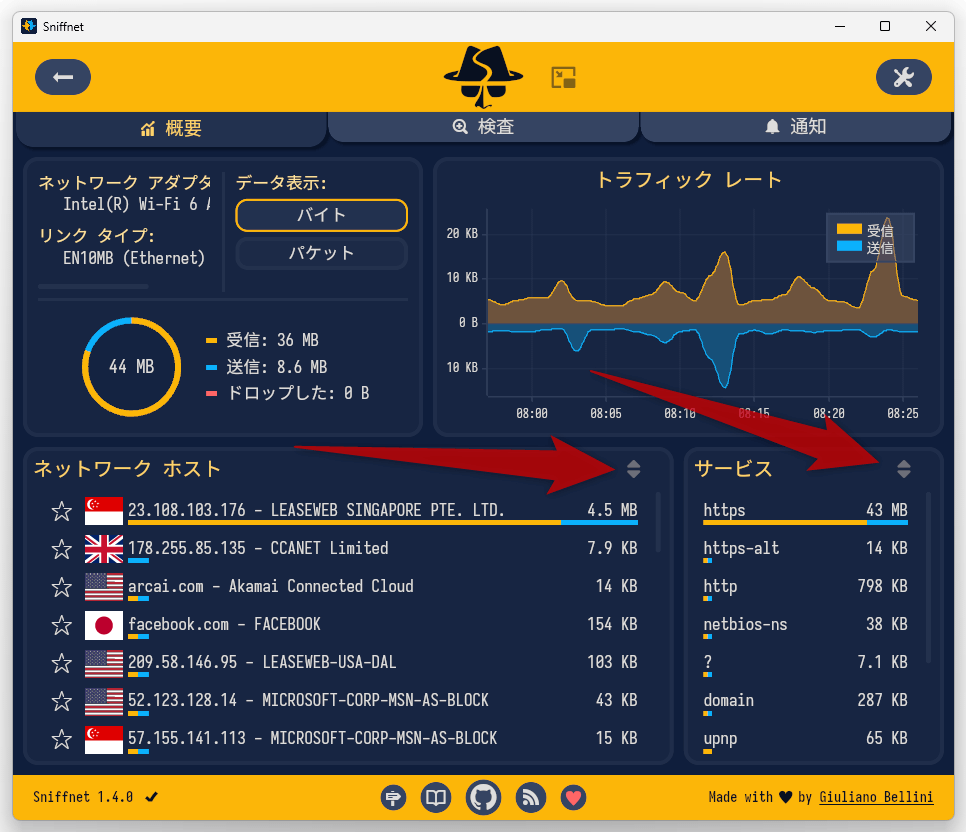Select host row 23.108.103.176 LEASEWEB SINGAPORE
966x832 pixels.
pyautogui.click(x=383, y=512)
